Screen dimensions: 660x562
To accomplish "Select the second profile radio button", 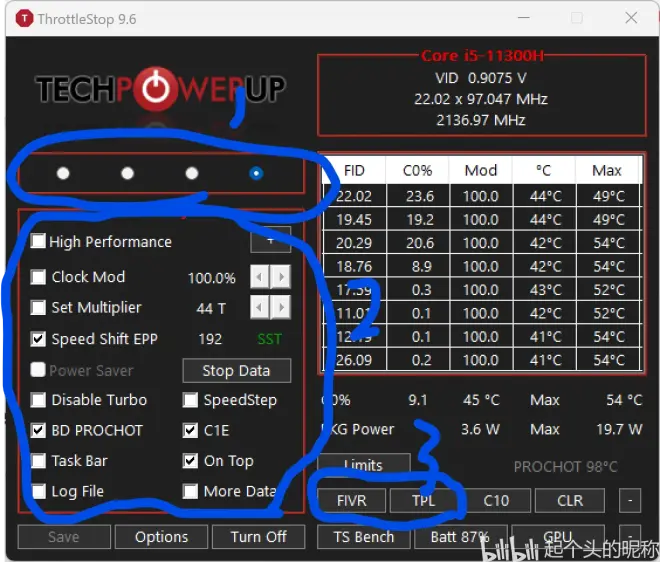I will tap(128, 173).
